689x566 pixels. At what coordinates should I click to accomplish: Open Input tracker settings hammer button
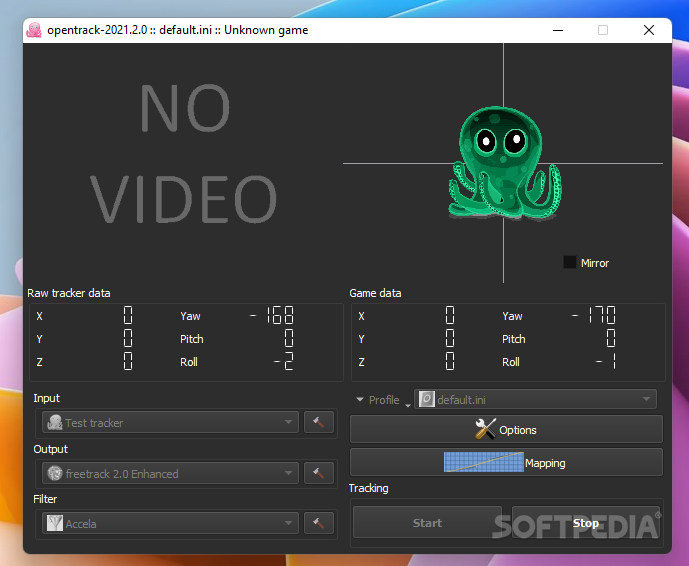(319, 422)
